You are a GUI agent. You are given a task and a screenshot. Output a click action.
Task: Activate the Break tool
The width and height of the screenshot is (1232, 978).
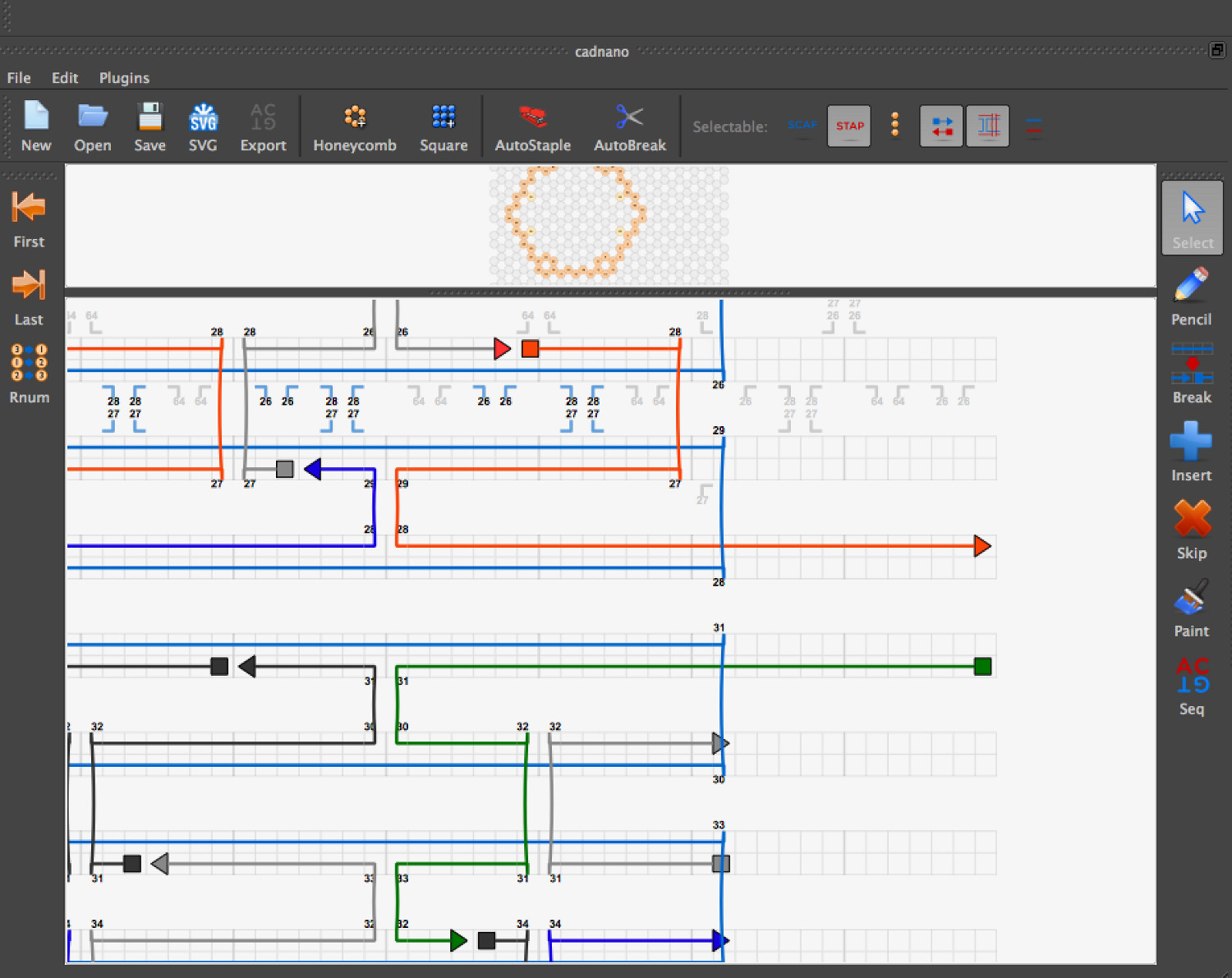pyautogui.click(x=1191, y=374)
